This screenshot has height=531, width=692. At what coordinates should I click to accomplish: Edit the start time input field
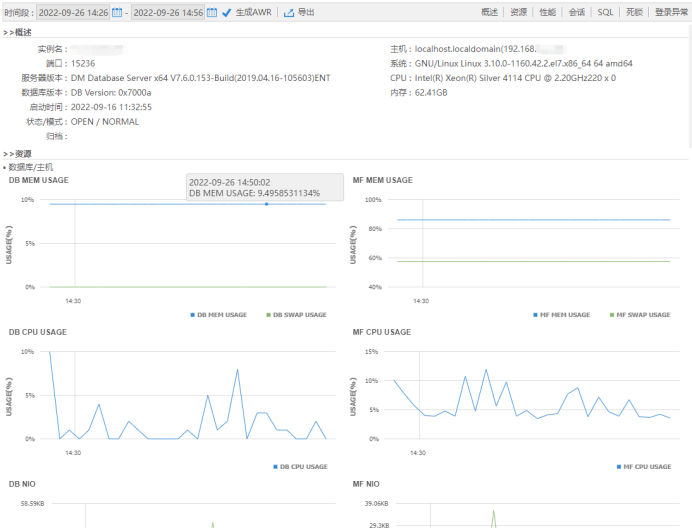tap(73, 13)
